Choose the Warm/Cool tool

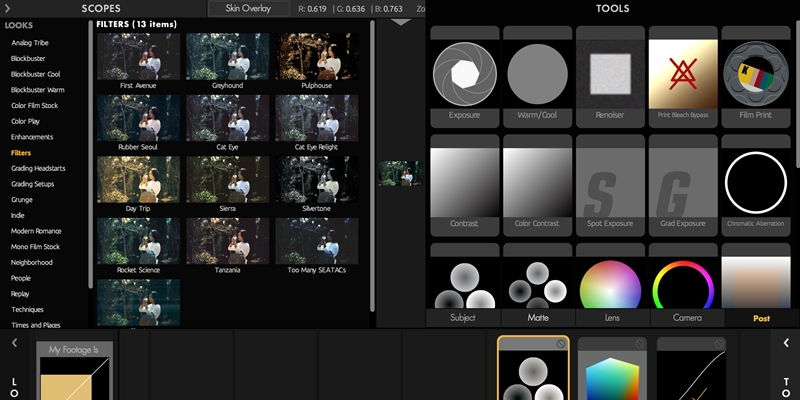click(538, 75)
